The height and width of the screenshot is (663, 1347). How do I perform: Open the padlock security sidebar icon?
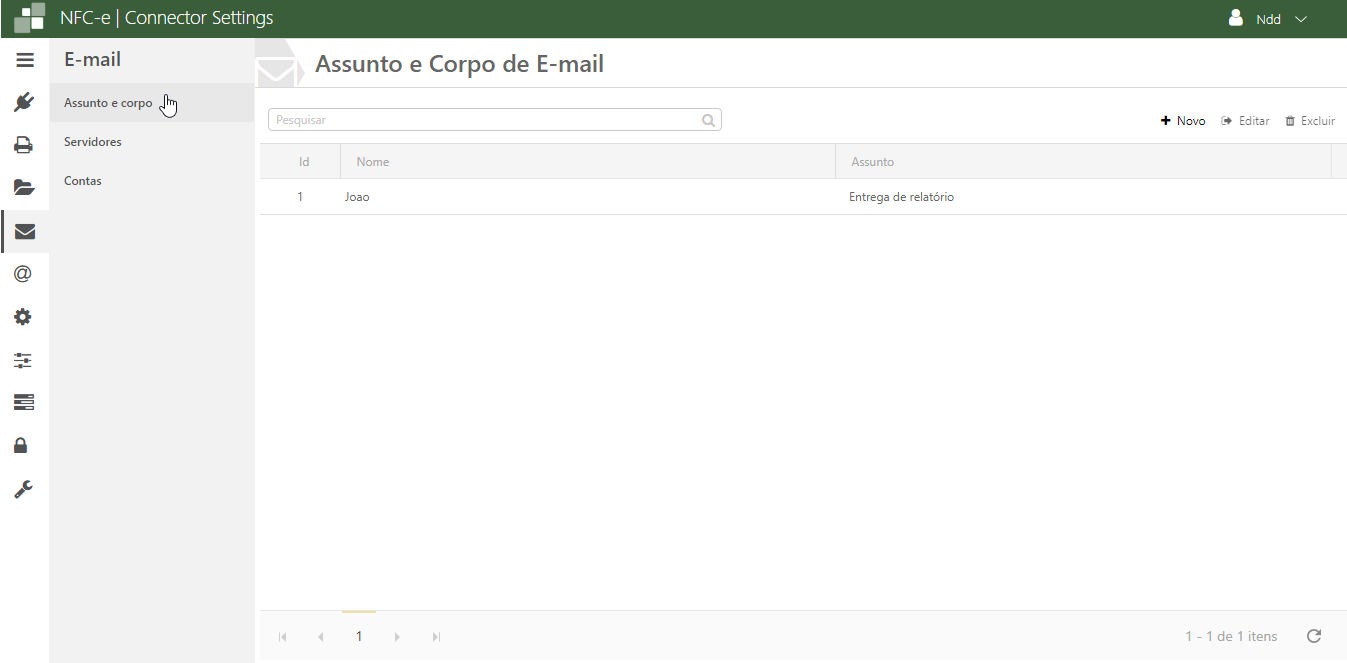pos(21,445)
